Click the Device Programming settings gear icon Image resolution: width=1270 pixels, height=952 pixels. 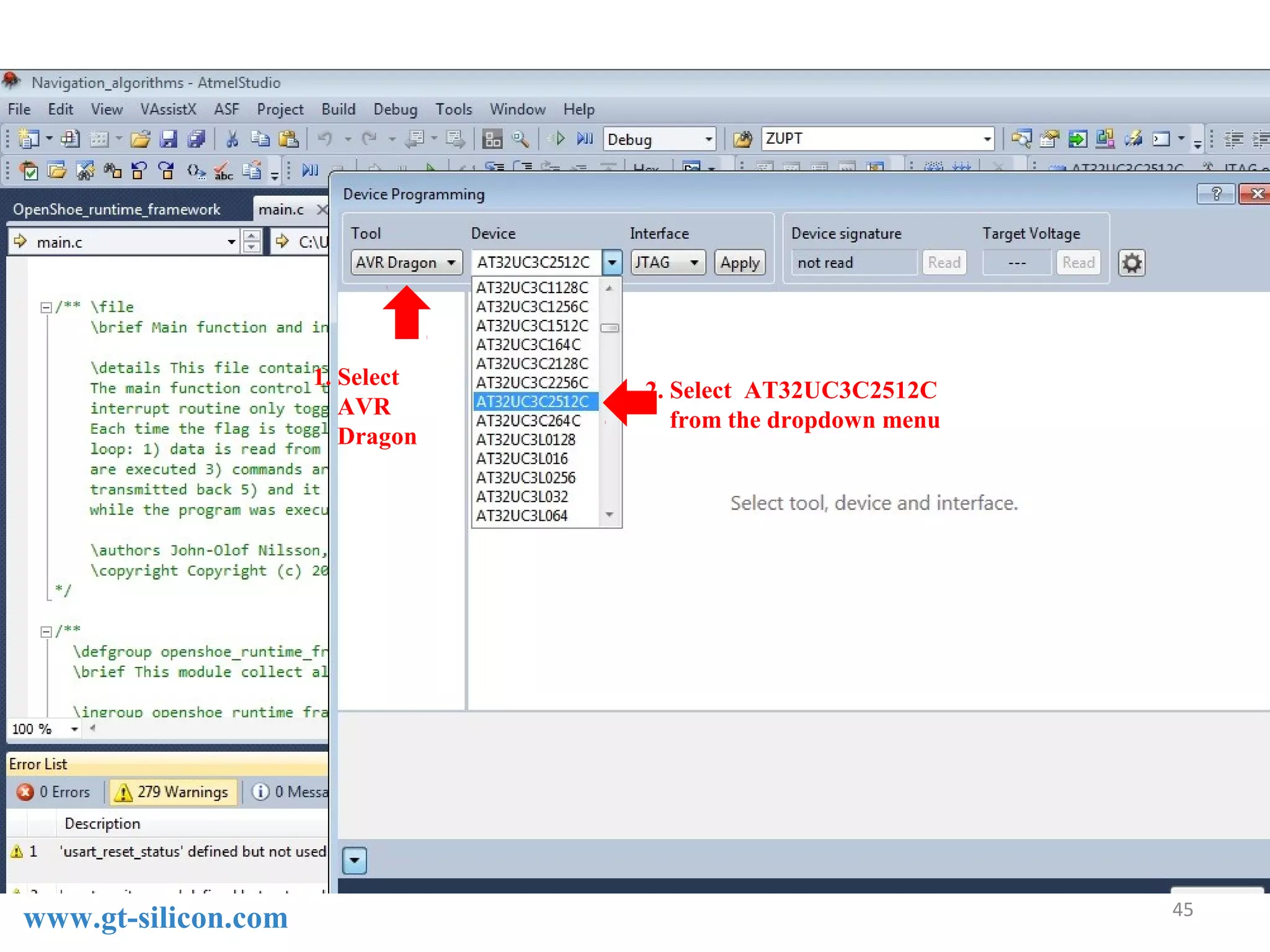click(x=1132, y=263)
